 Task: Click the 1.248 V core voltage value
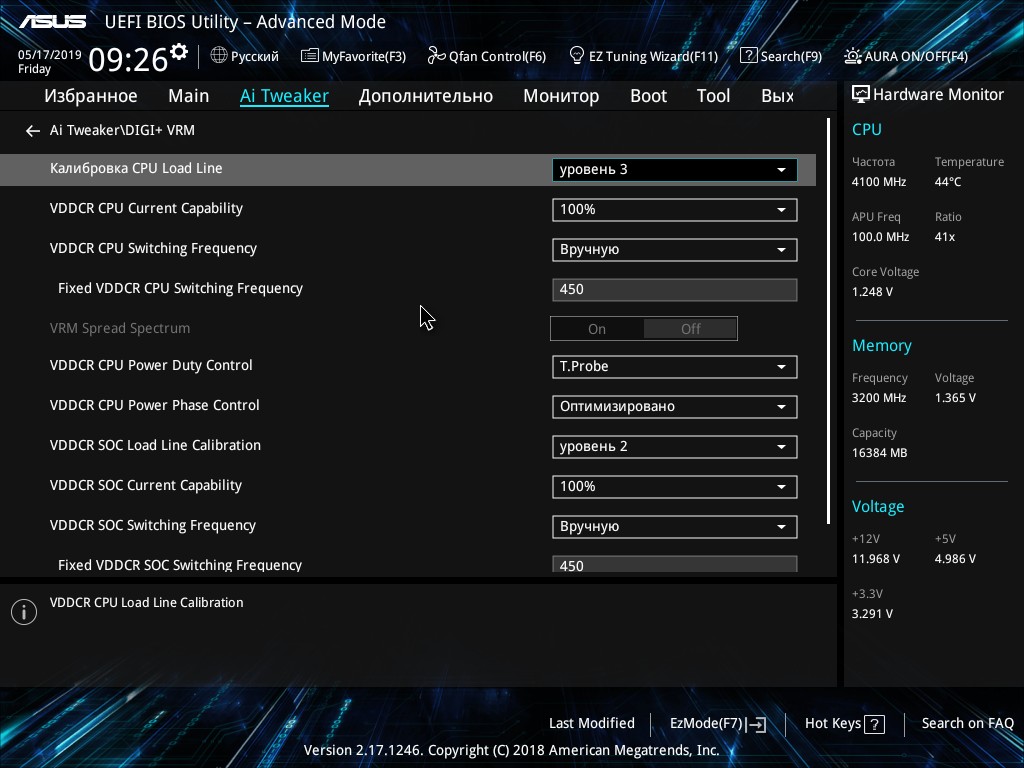[872, 292]
